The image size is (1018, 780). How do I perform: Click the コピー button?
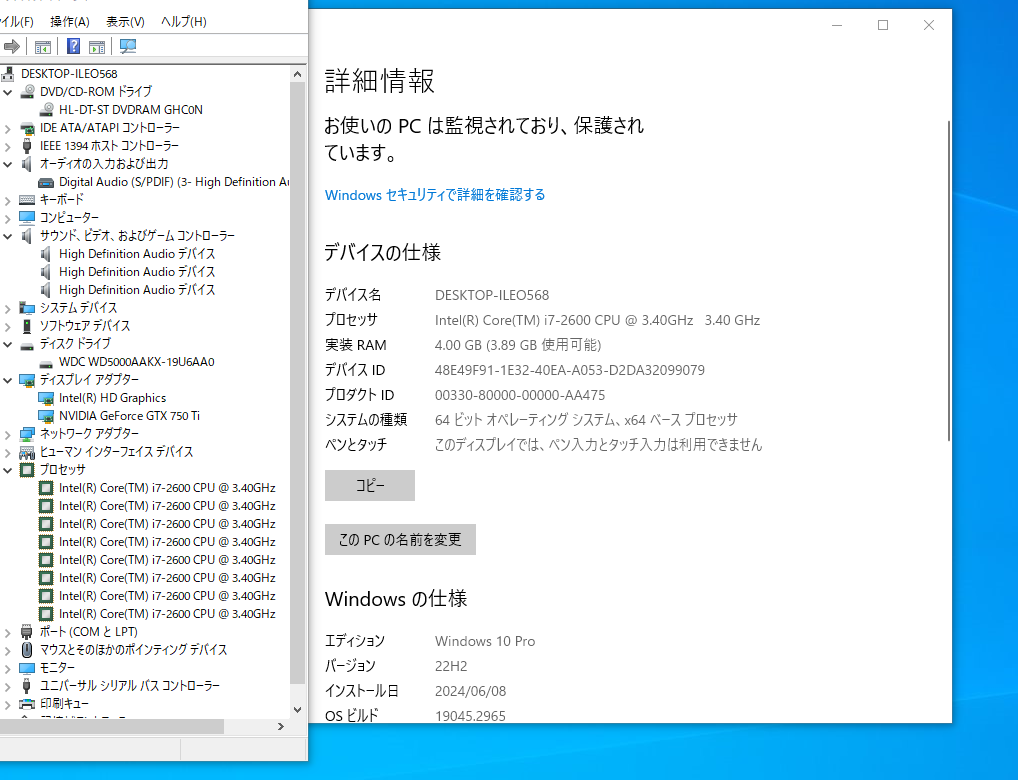tap(369, 485)
